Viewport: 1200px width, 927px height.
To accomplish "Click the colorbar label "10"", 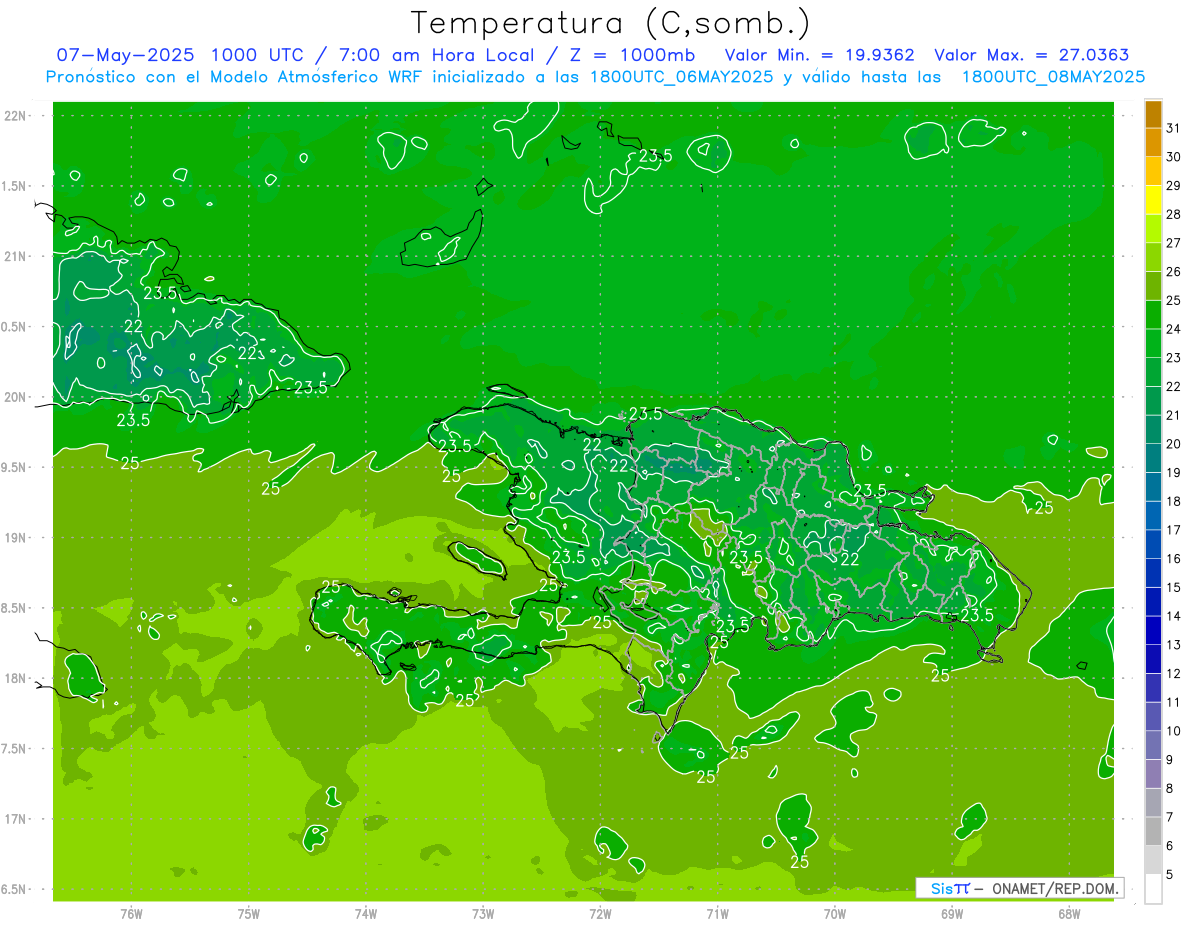I will (x=1174, y=731).
